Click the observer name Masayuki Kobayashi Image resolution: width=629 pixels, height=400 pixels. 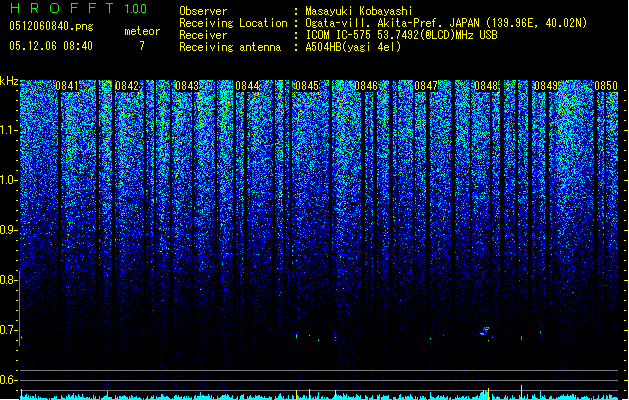359,11
